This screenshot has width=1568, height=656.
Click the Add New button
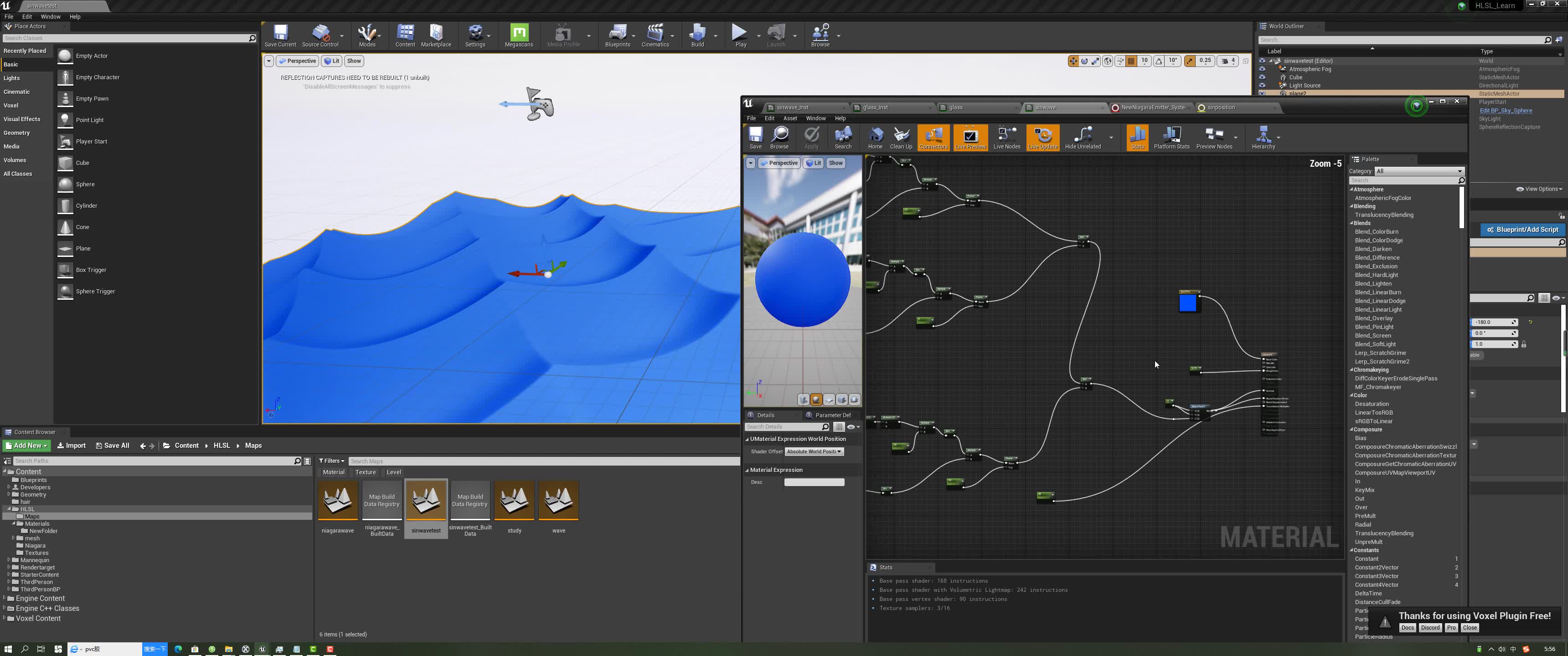26,446
